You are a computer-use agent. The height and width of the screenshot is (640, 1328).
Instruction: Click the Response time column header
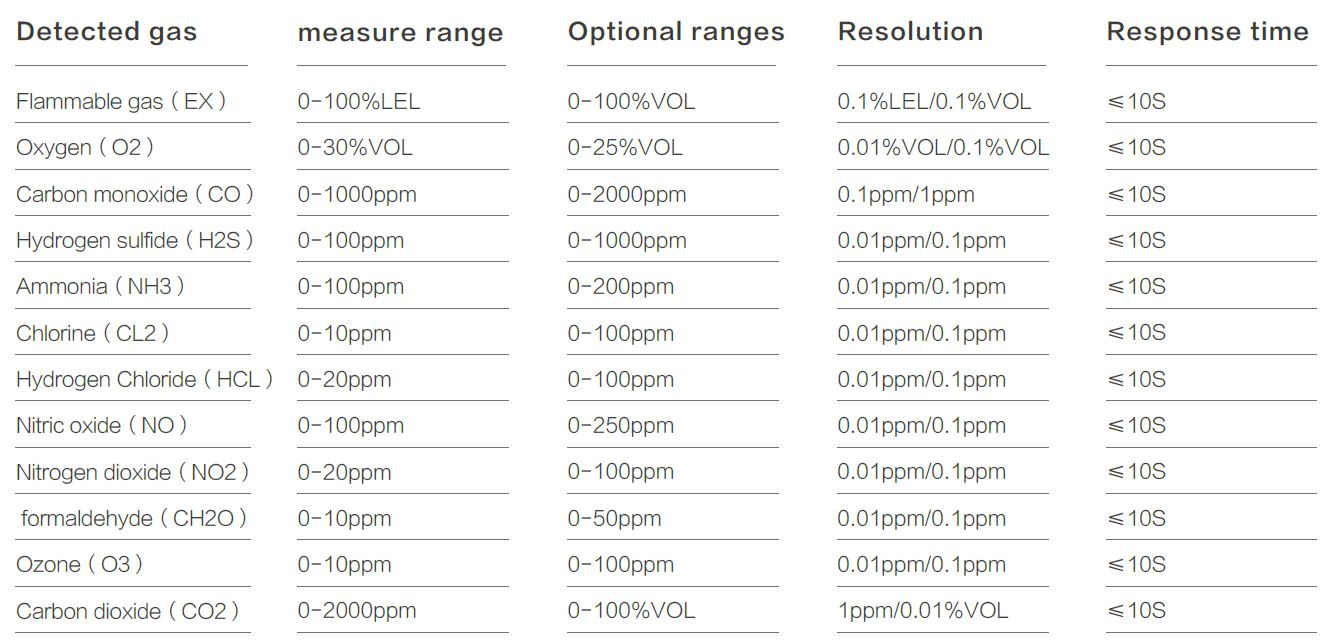click(x=1207, y=32)
